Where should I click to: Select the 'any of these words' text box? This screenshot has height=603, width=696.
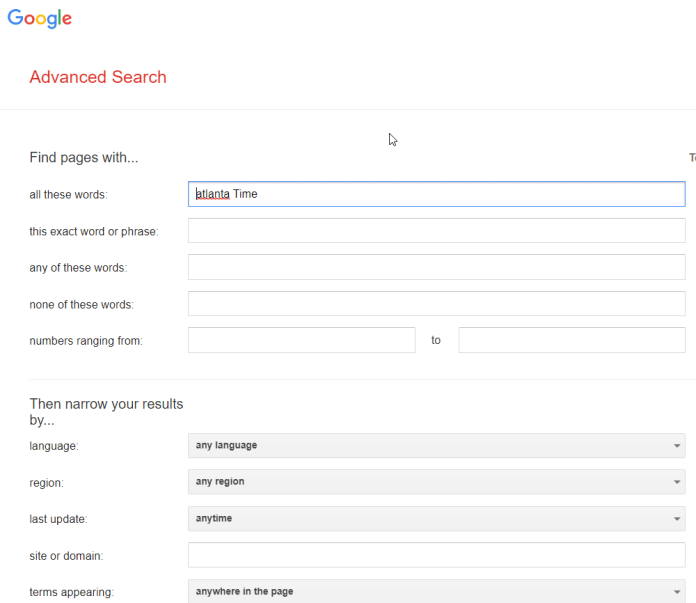436,267
